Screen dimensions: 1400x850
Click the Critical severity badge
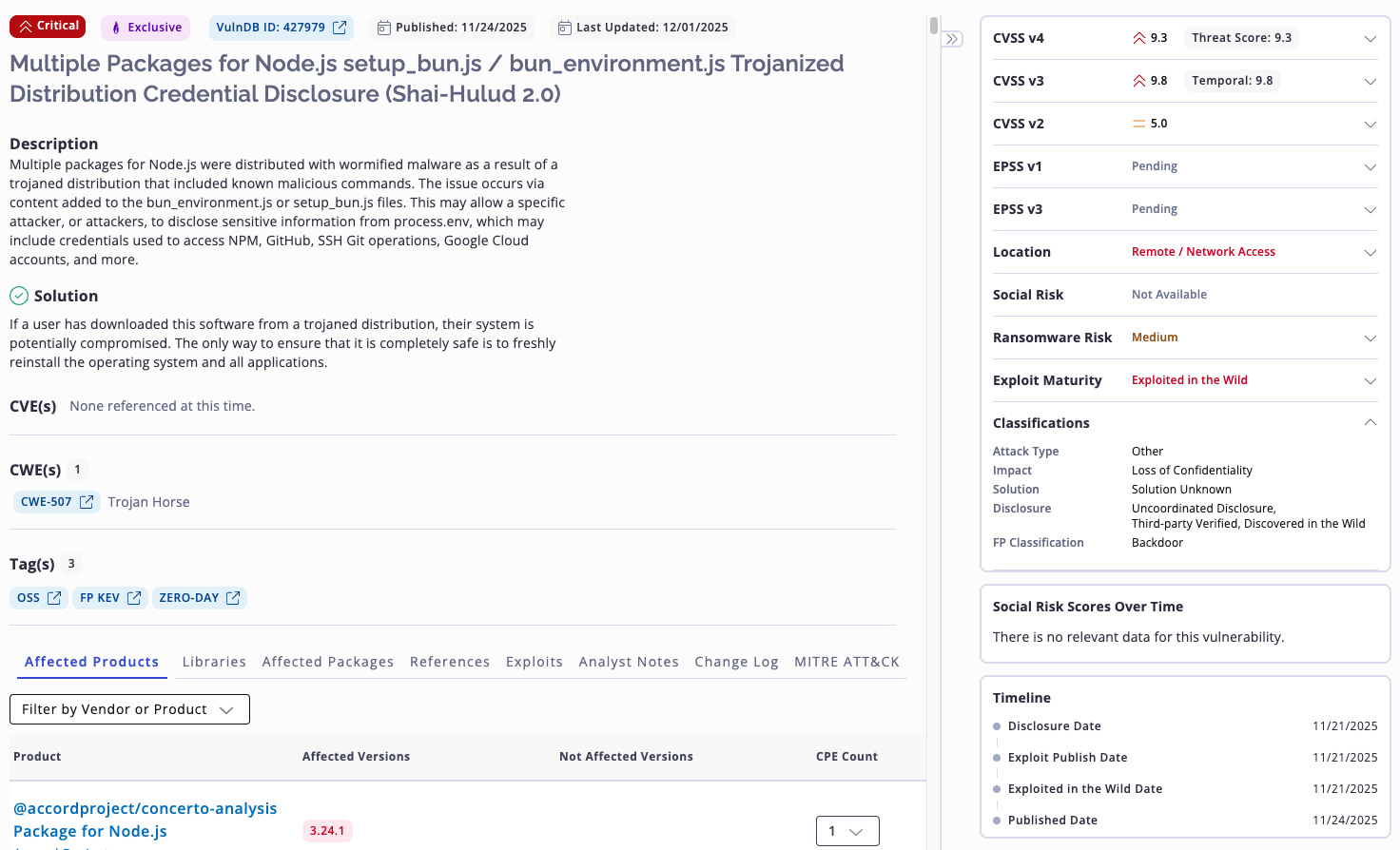[48, 27]
